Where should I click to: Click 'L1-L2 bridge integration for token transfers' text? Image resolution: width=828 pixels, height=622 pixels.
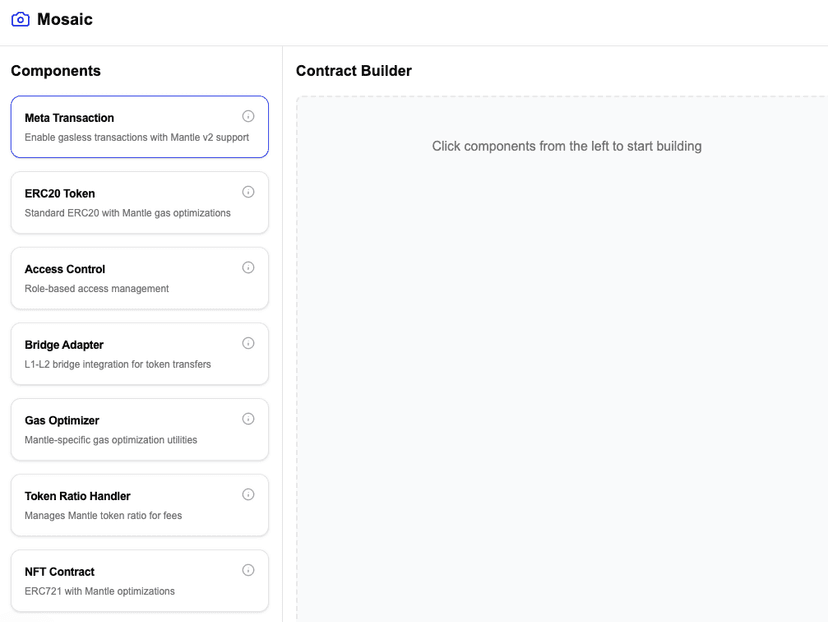118,364
